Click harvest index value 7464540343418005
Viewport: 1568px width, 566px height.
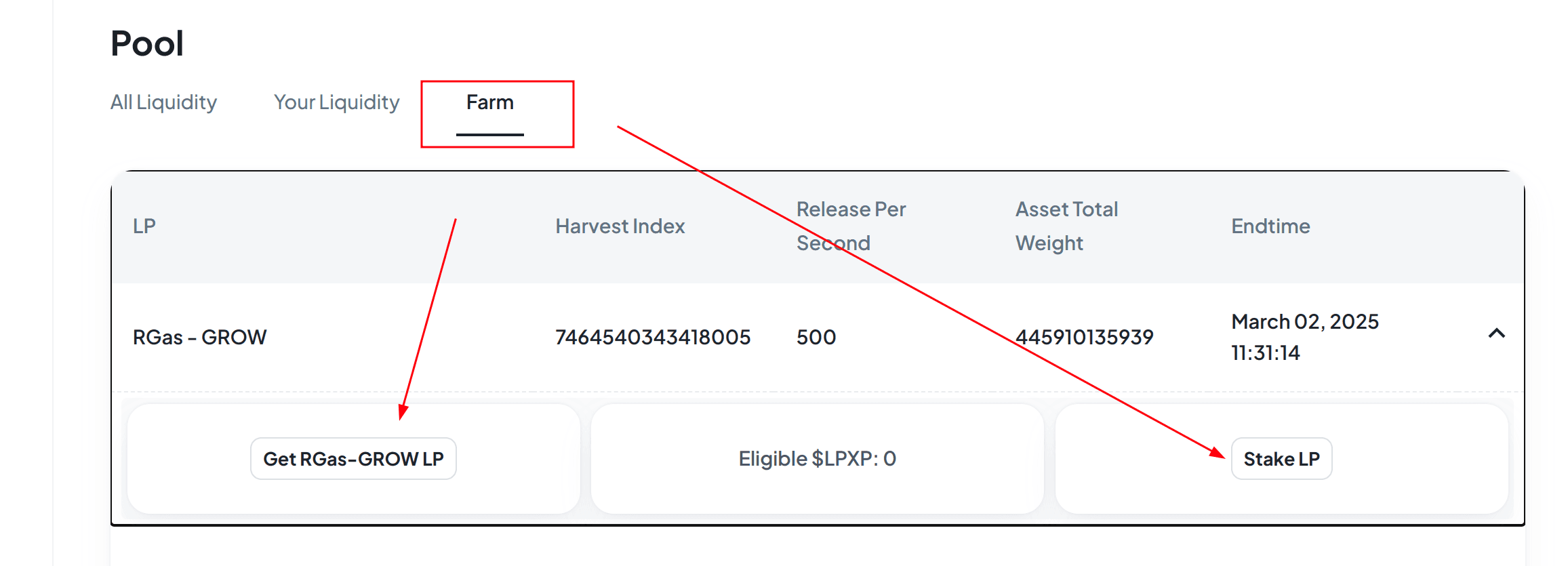pos(653,337)
